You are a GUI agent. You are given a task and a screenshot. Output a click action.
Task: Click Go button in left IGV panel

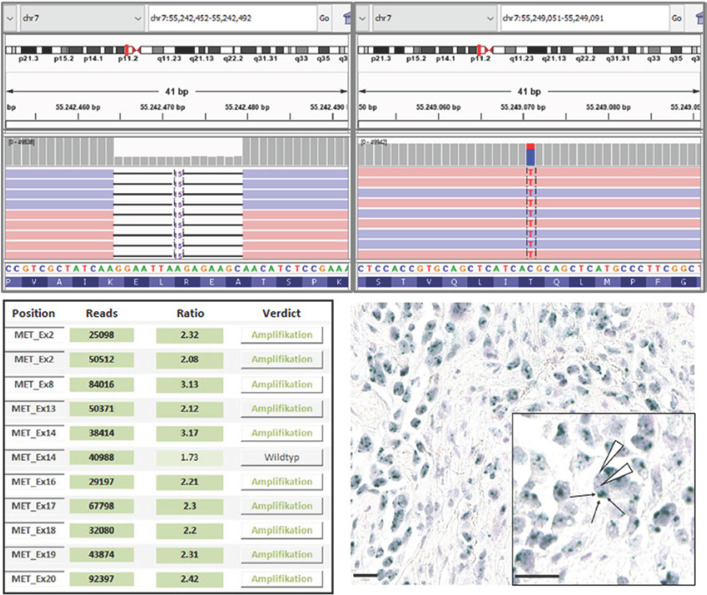pos(324,18)
